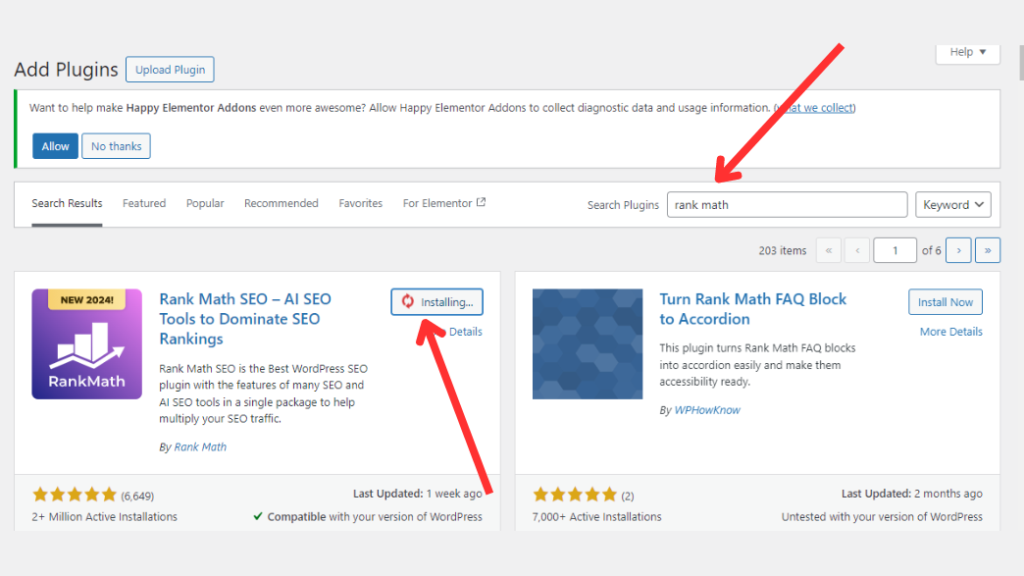Click the page vertical scrollbar

(x=1021, y=62)
